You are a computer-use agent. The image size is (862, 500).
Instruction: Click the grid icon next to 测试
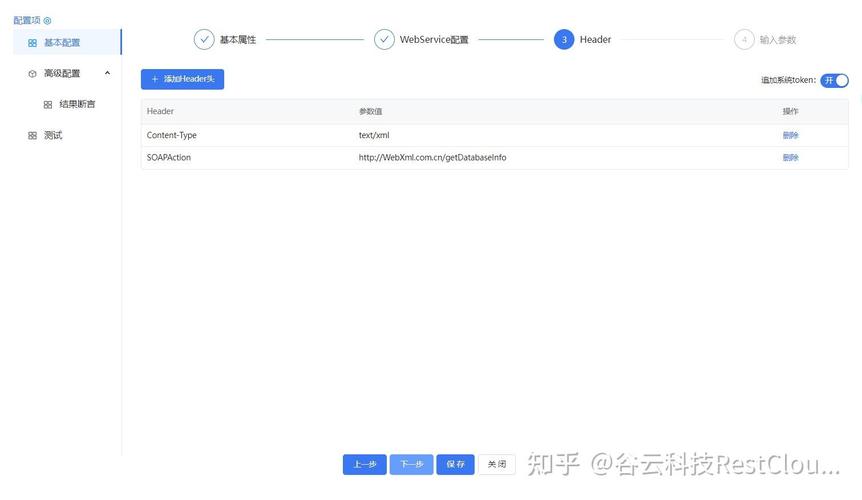[x=32, y=136]
